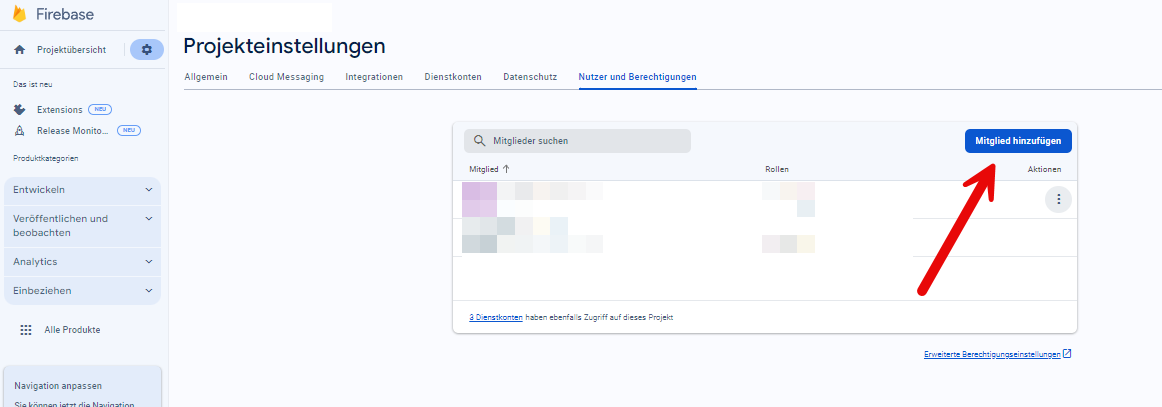
Task: Click the Projektübersicht home icon
Action: click(x=20, y=50)
